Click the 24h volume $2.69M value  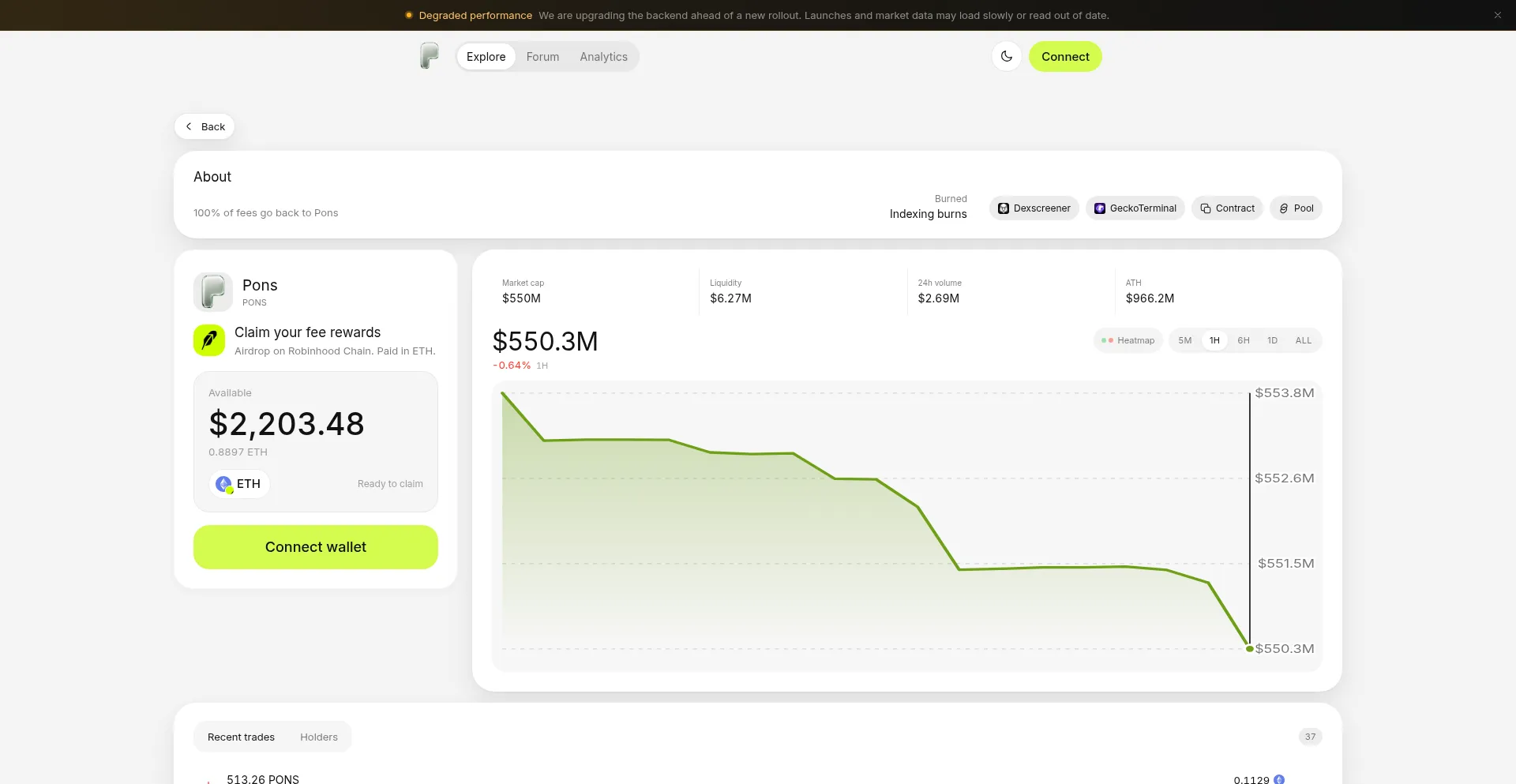938,298
